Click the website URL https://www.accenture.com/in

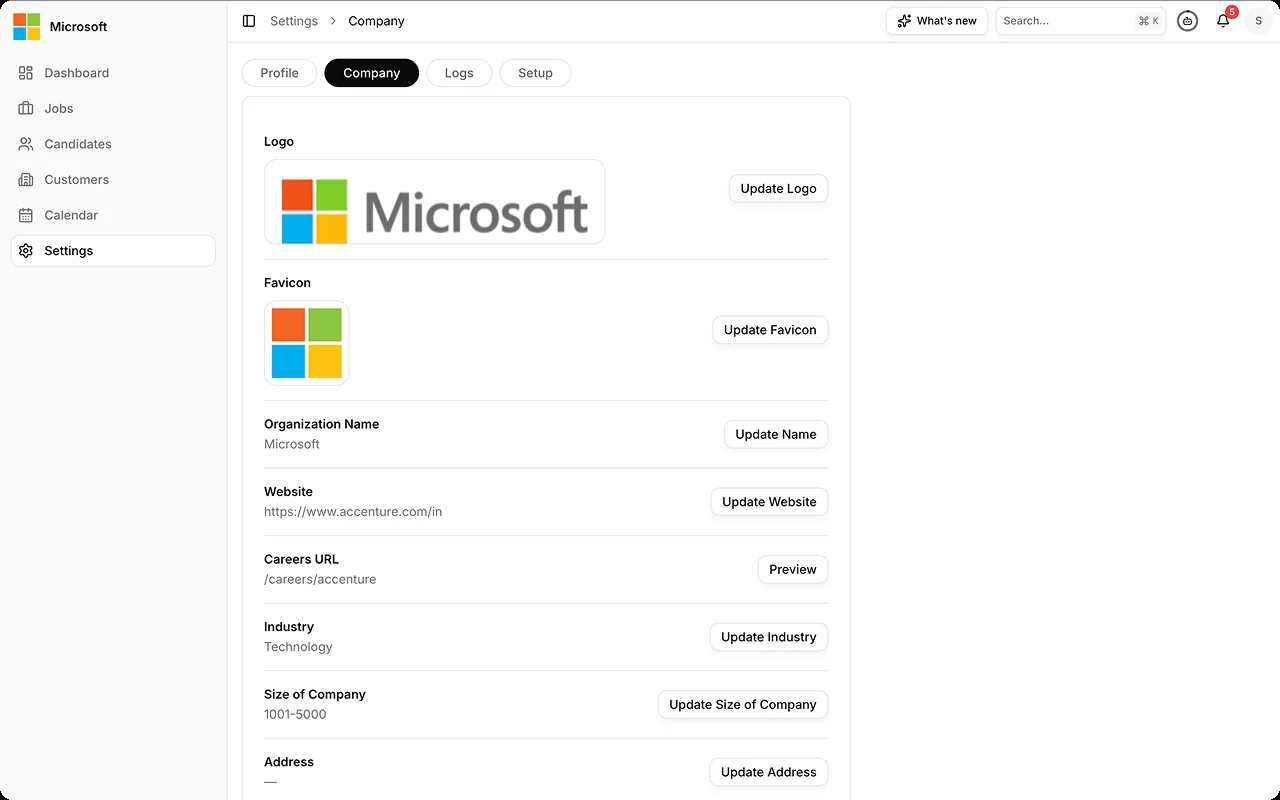pyautogui.click(x=353, y=512)
